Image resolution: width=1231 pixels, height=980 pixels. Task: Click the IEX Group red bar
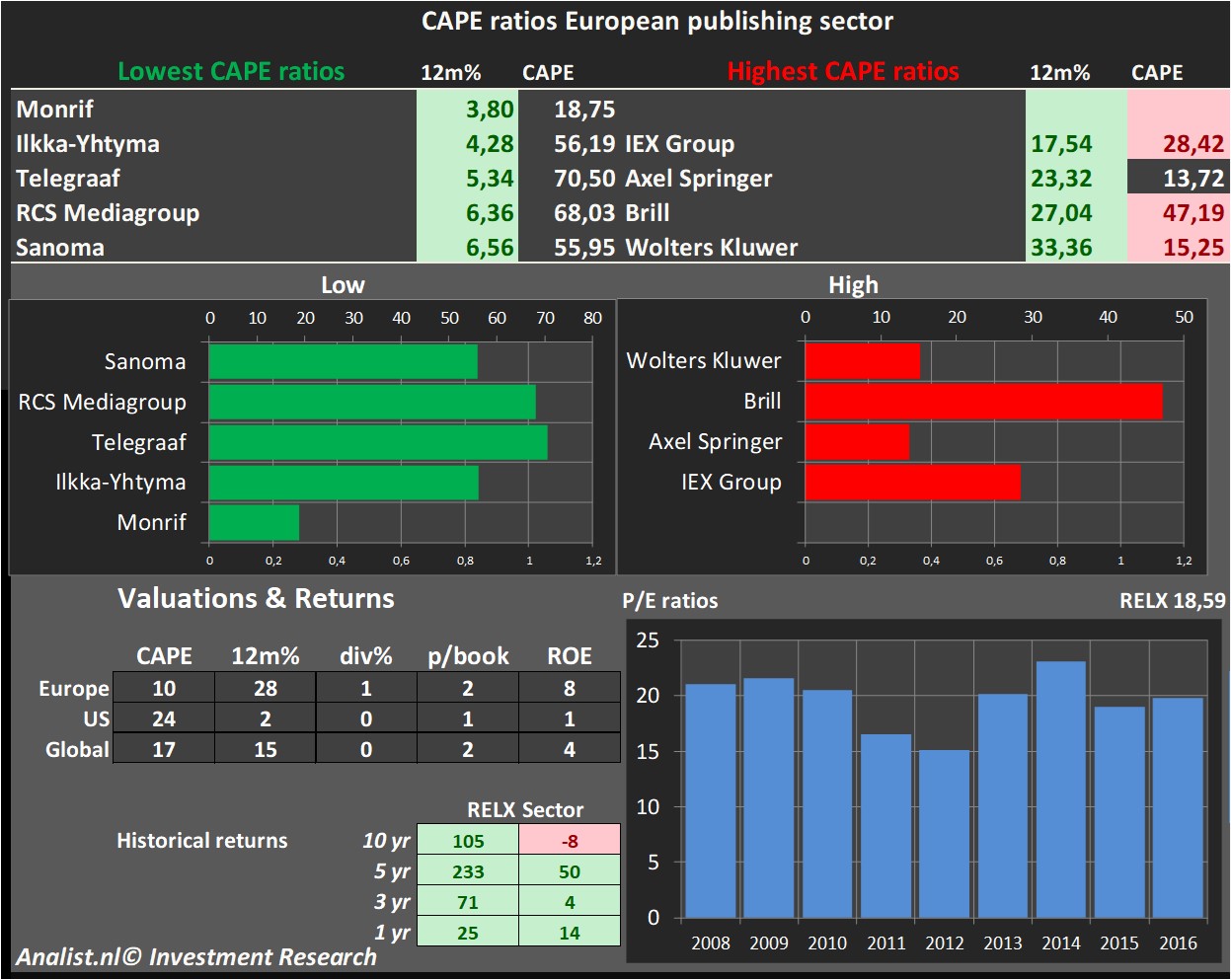[912, 483]
